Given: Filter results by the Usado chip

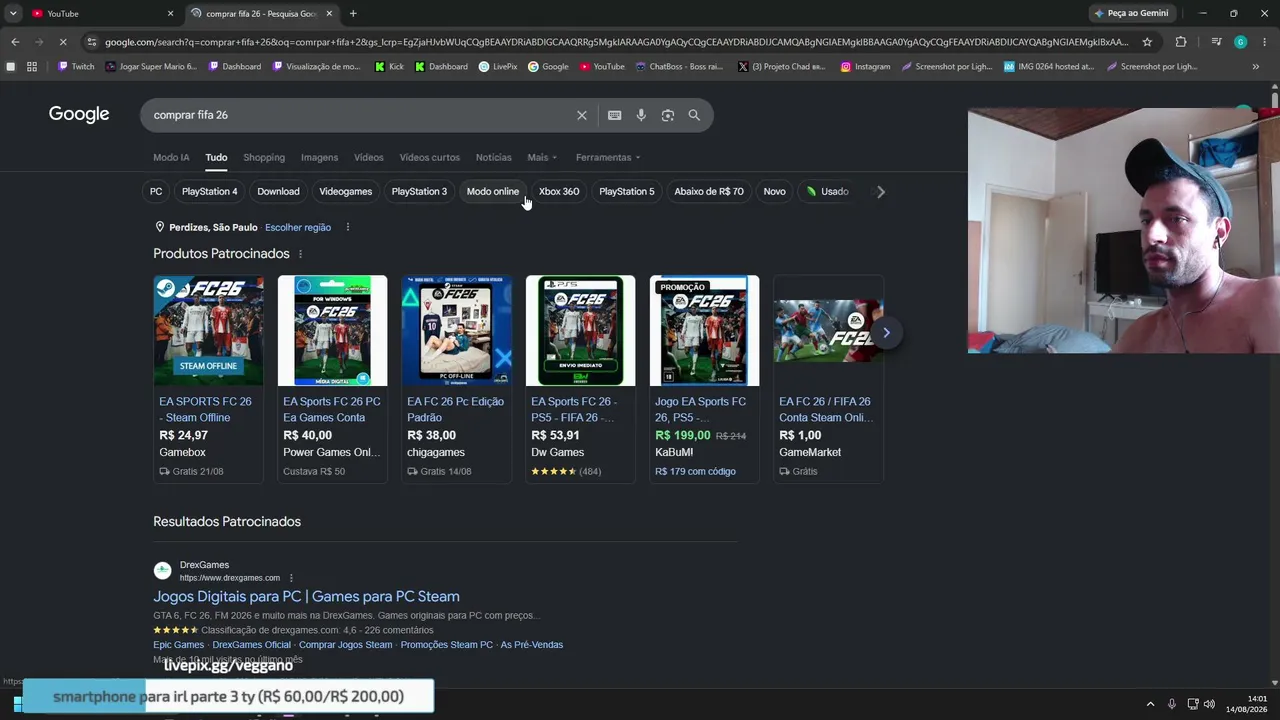Looking at the screenshot, I should 828,191.
